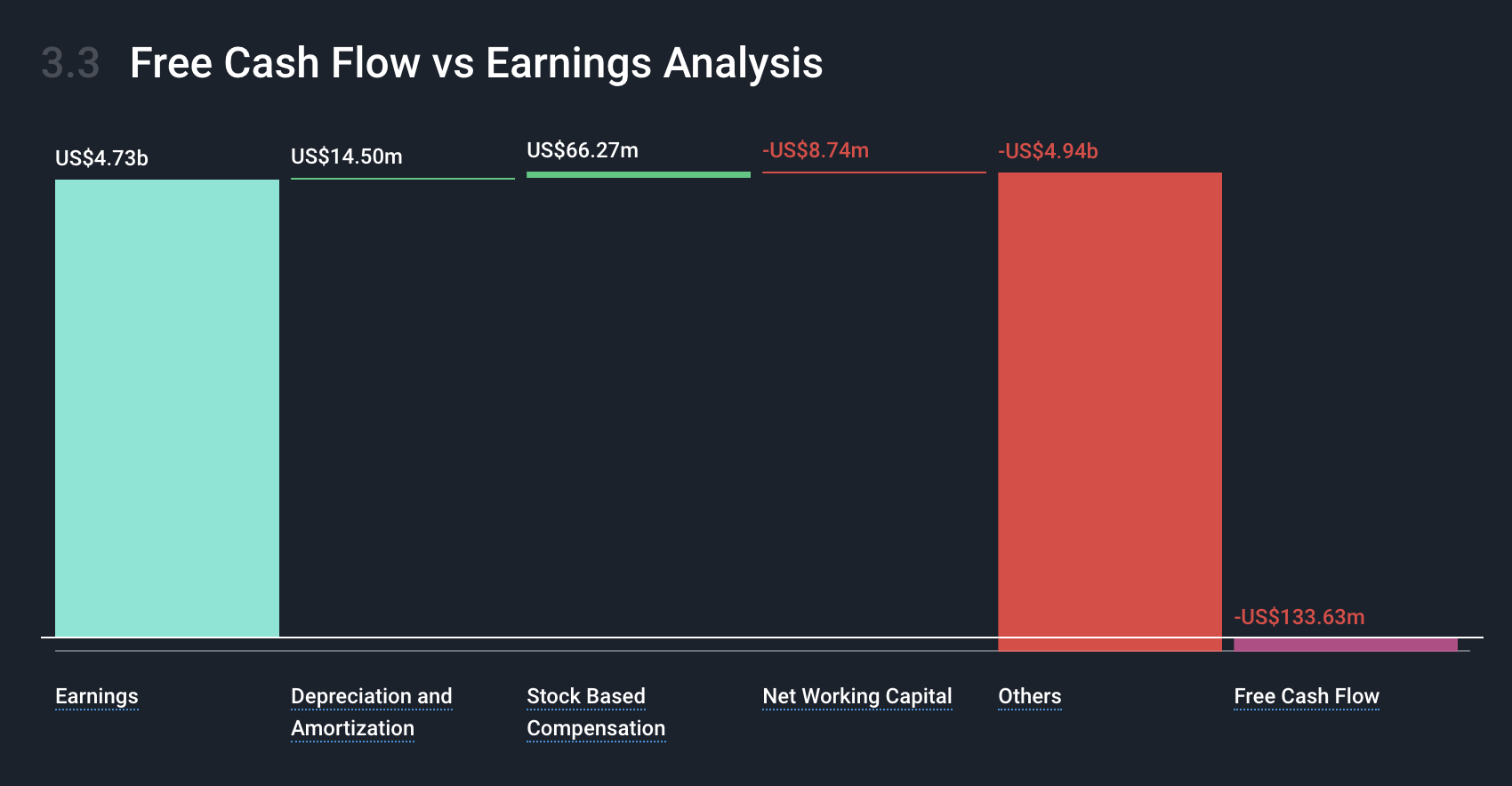
Task: Click the Earnings axis label link
Action: point(97,696)
